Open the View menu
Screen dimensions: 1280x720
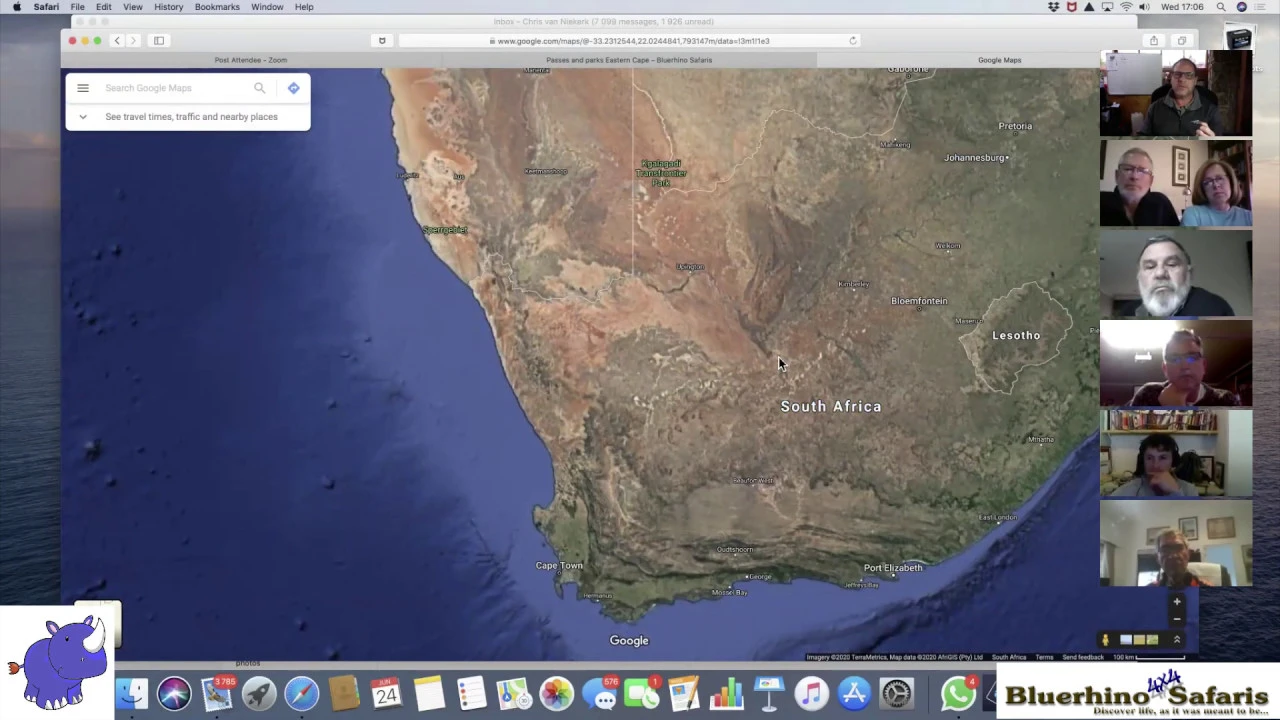[132, 7]
